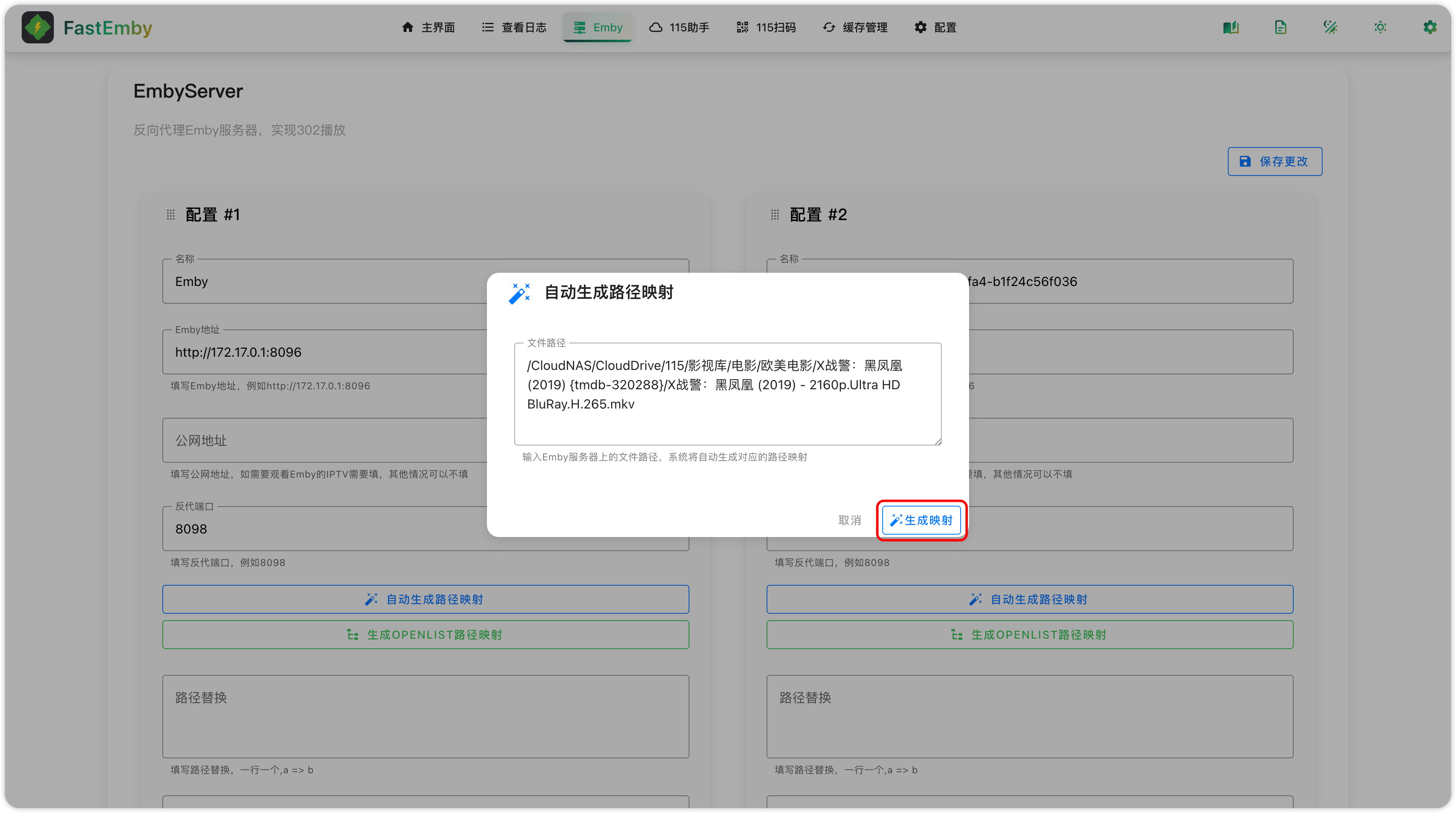The height and width of the screenshot is (813, 1456).
Task: Click 自动生成路径映射 under 配置 #1
Action: coord(425,599)
